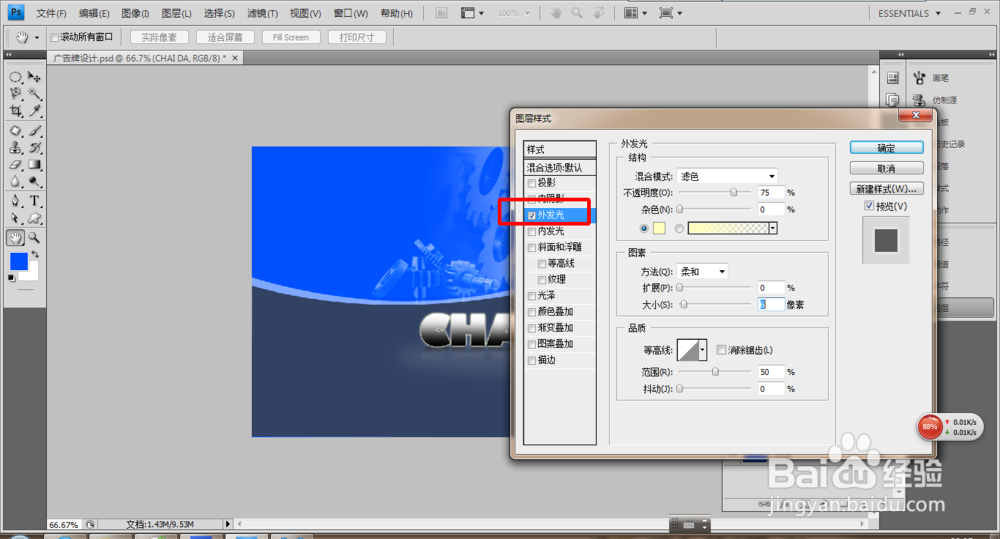This screenshot has width=1000, height=539.
Task: Select the Brush tool in toolbox
Action: point(34,131)
